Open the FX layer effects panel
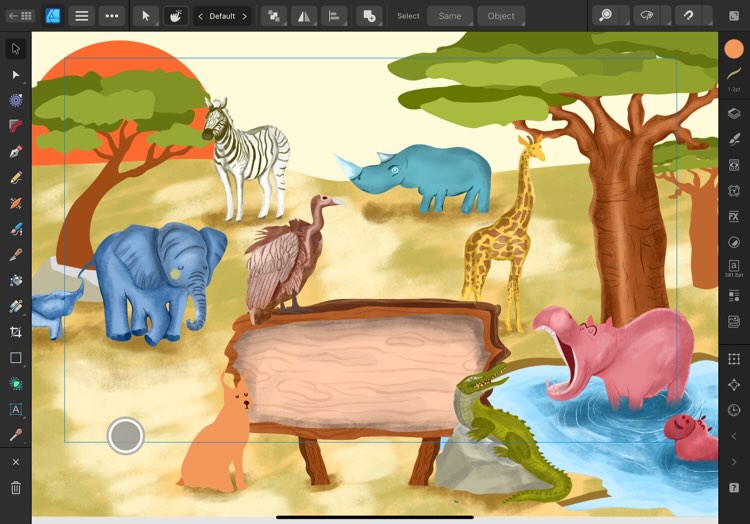Image resolution: width=750 pixels, height=524 pixels. (x=734, y=216)
